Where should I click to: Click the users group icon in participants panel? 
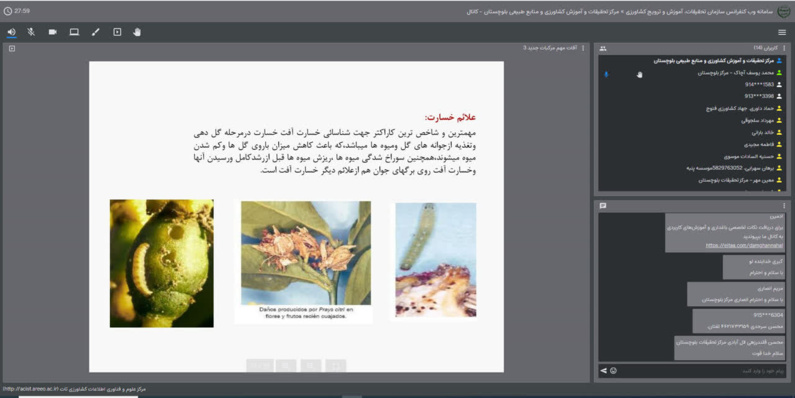click(x=603, y=49)
